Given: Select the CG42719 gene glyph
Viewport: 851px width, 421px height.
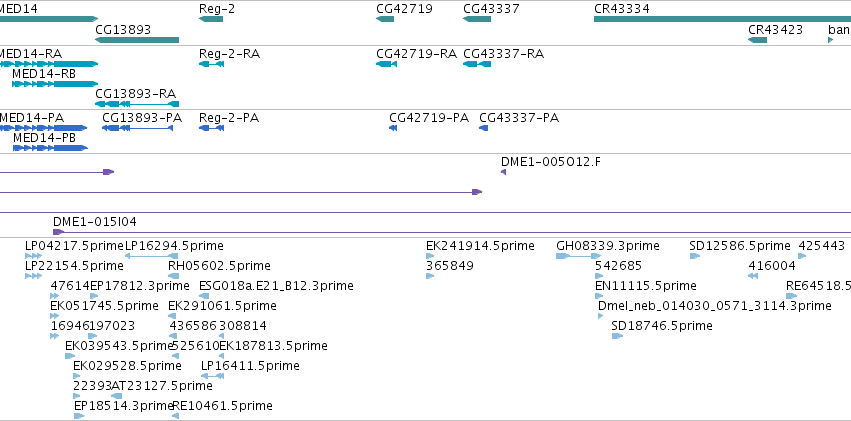Looking at the screenshot, I should tap(385, 19).
